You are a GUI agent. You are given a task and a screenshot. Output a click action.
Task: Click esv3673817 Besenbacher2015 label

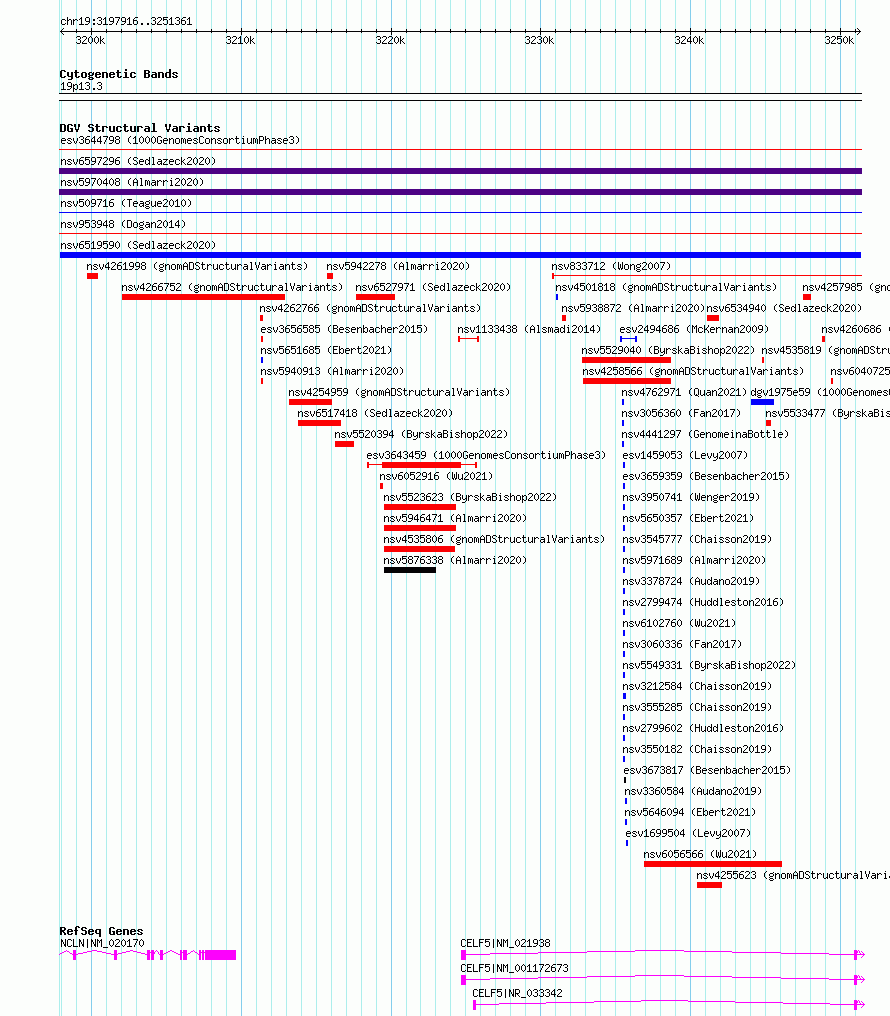(x=707, y=770)
